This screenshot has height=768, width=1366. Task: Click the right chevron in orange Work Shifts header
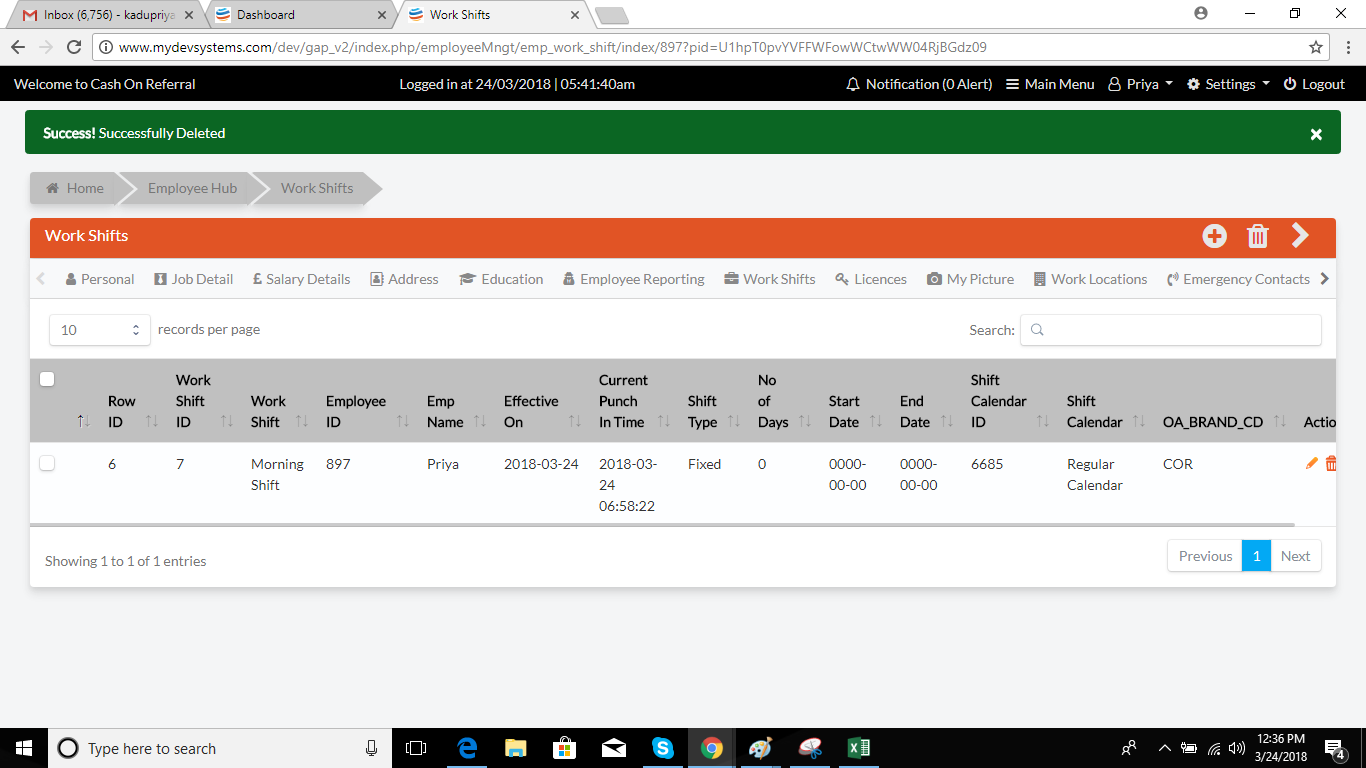[1300, 235]
